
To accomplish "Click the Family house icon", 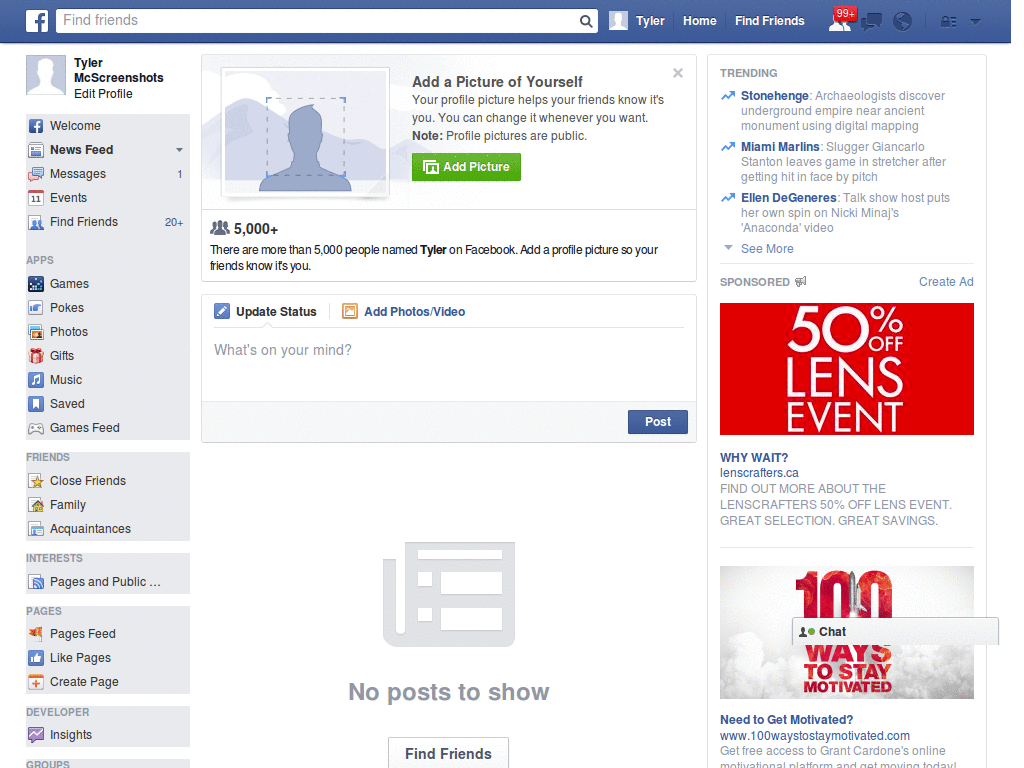I will coord(36,505).
